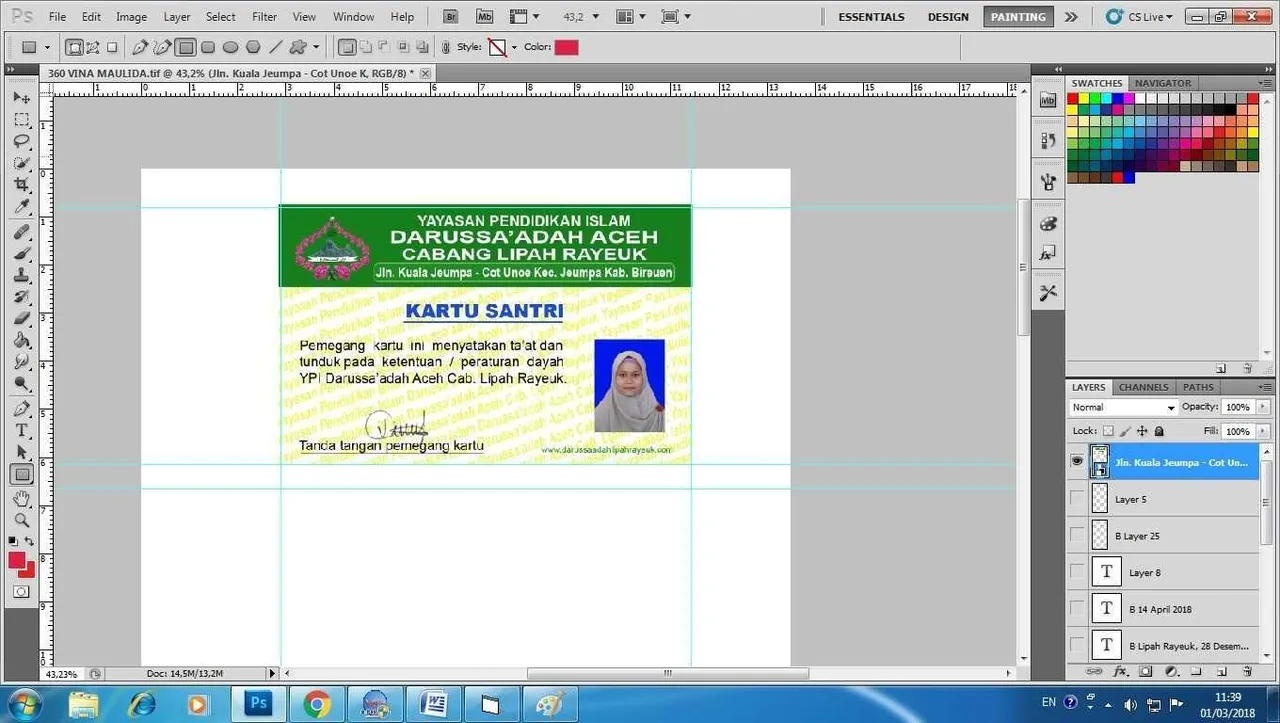Open the Image menu
The height and width of the screenshot is (723, 1280).
131,17
